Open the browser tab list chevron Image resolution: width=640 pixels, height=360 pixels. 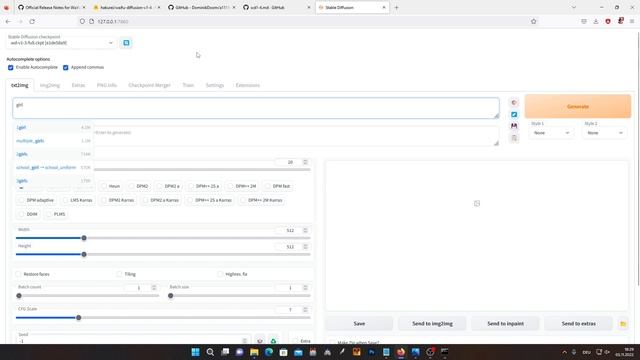[573, 7]
